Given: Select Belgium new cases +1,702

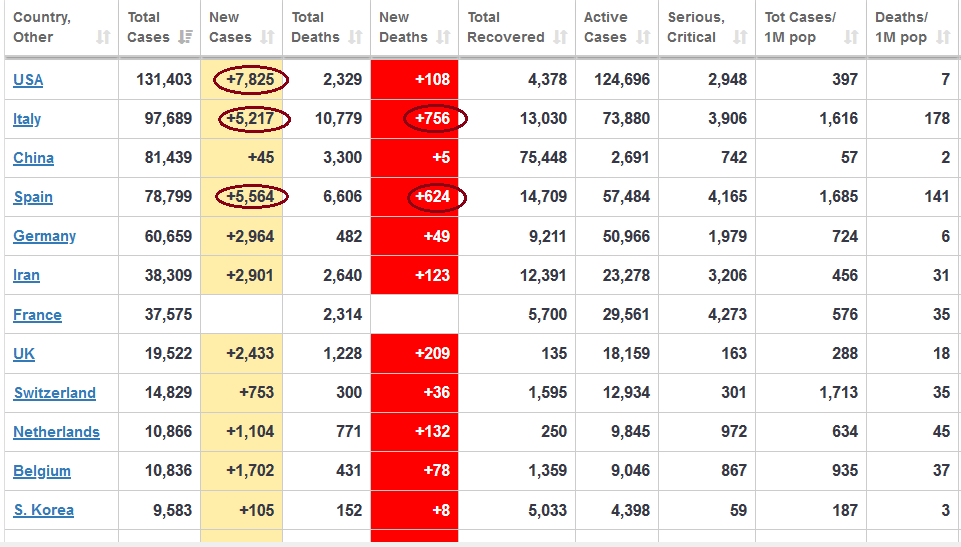Looking at the screenshot, I should click(x=250, y=472).
